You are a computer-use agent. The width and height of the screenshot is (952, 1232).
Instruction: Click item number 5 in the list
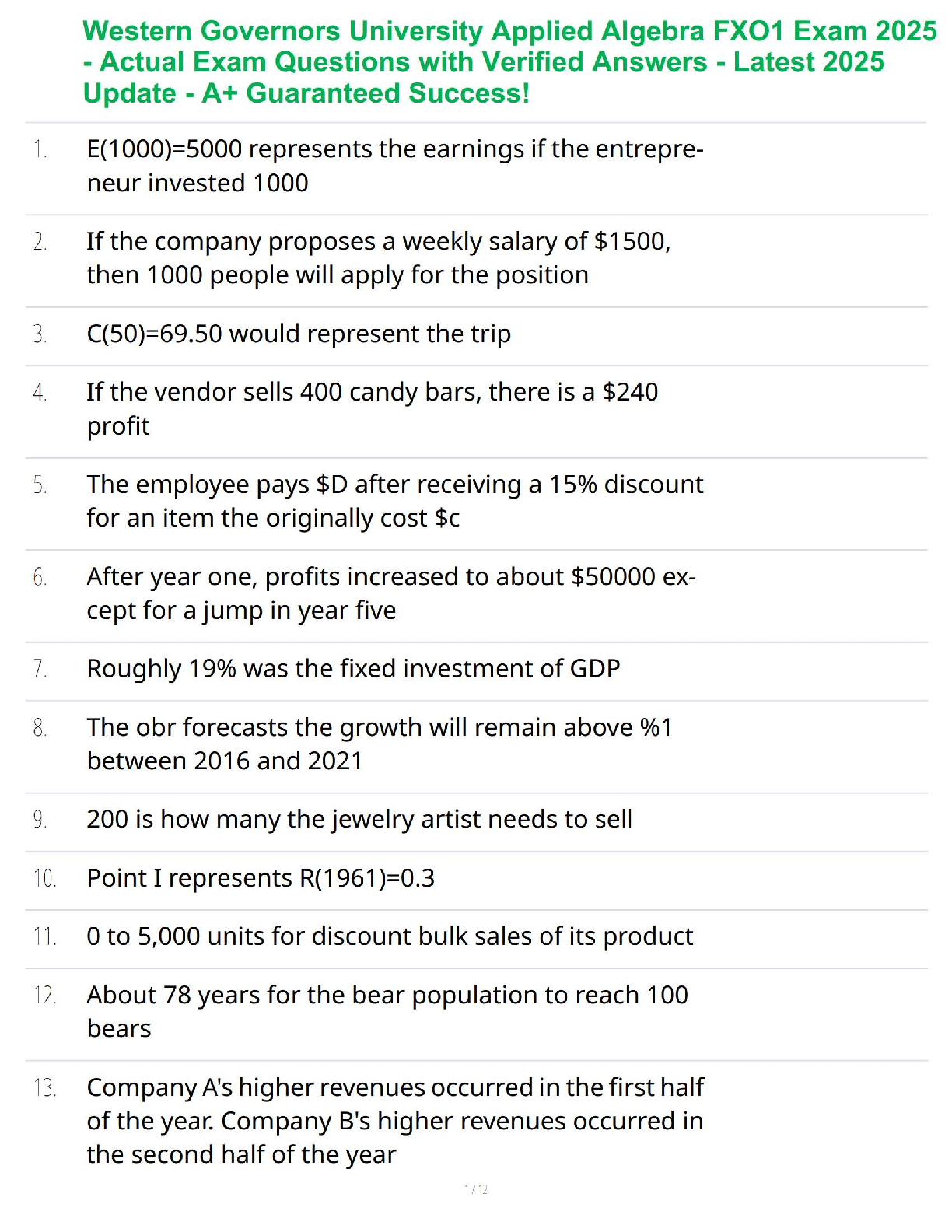tap(40, 485)
